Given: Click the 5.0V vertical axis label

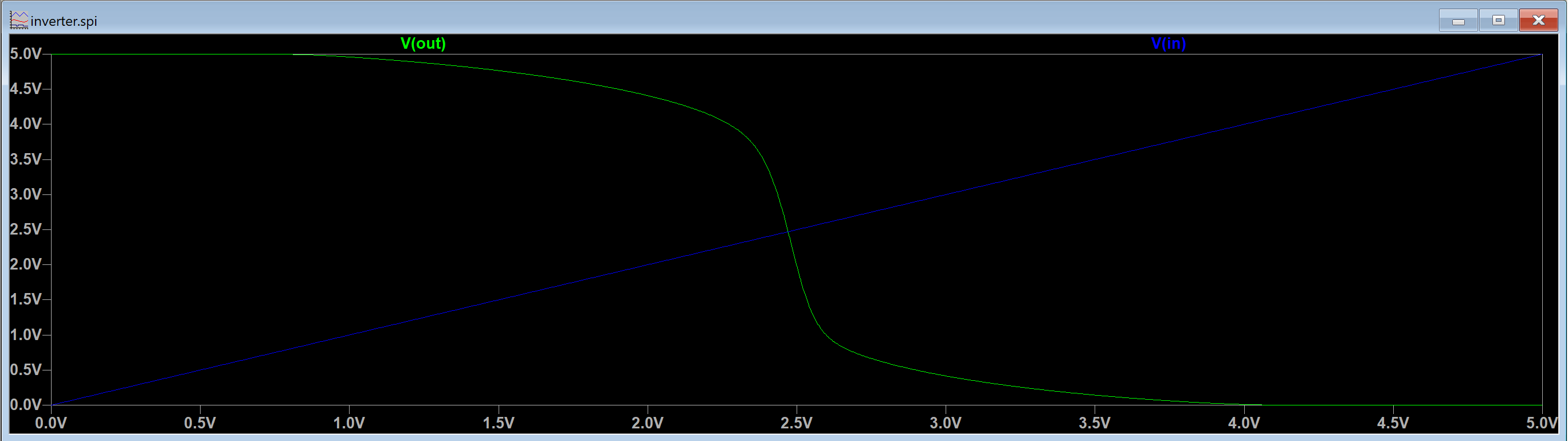Looking at the screenshot, I should pos(26,53).
